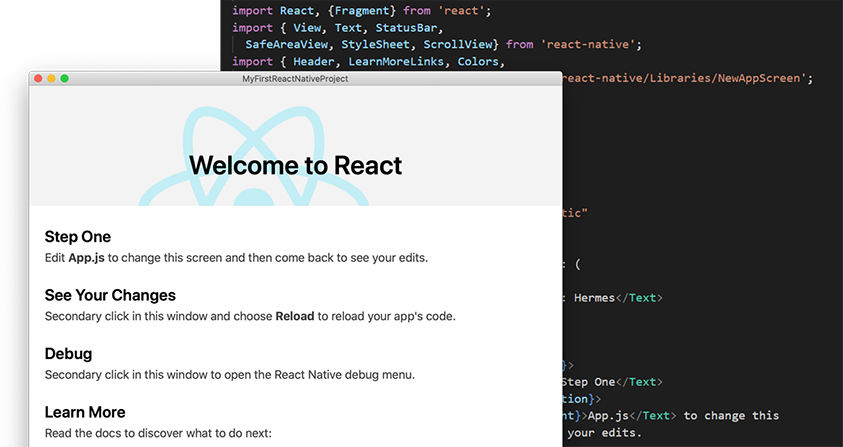Click the green full-screen window button
The width and height of the screenshot is (843, 447).
click(x=64, y=78)
